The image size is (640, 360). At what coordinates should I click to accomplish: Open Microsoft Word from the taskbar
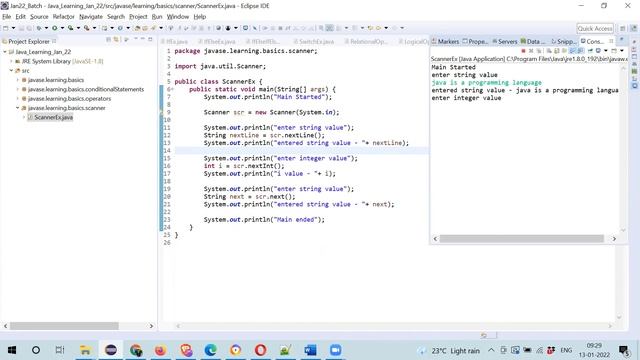[x=310, y=350]
